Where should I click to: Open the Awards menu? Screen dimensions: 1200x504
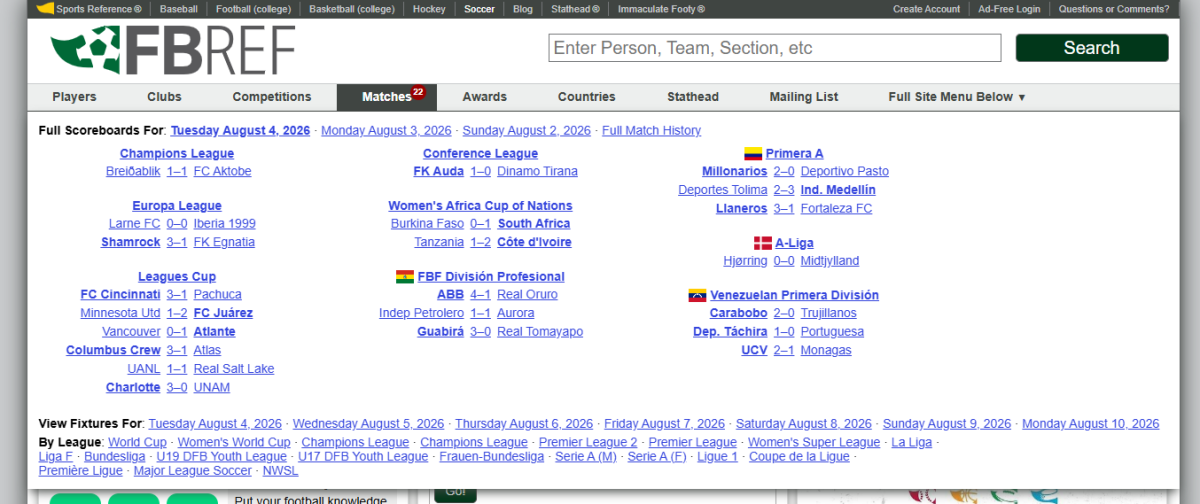pos(484,97)
